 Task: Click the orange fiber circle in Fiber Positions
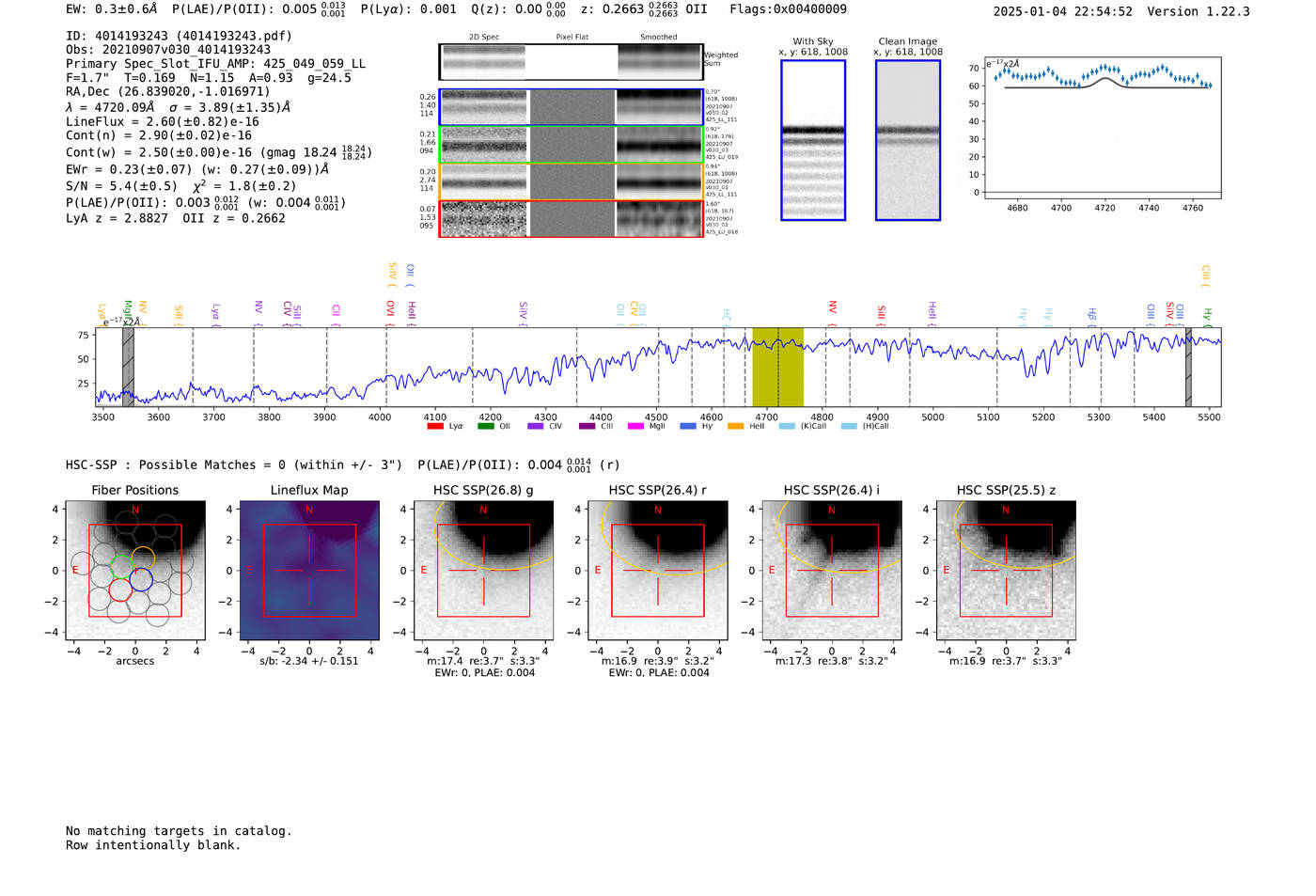pos(143,558)
